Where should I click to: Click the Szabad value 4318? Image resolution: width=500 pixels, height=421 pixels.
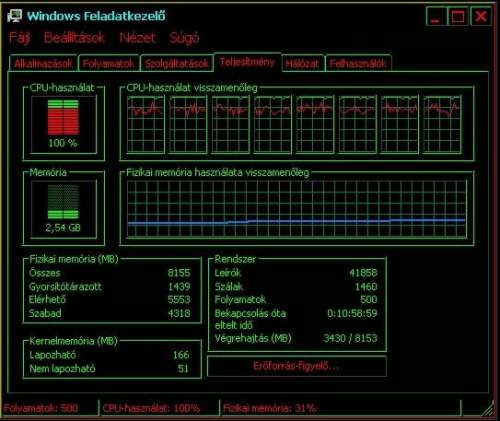pyautogui.click(x=179, y=313)
